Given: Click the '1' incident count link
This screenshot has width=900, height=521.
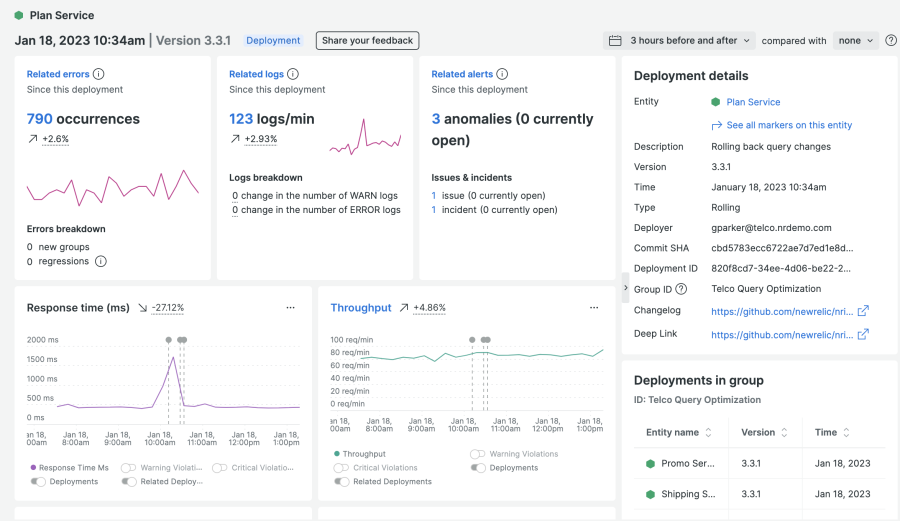Looking at the screenshot, I should point(434,210).
